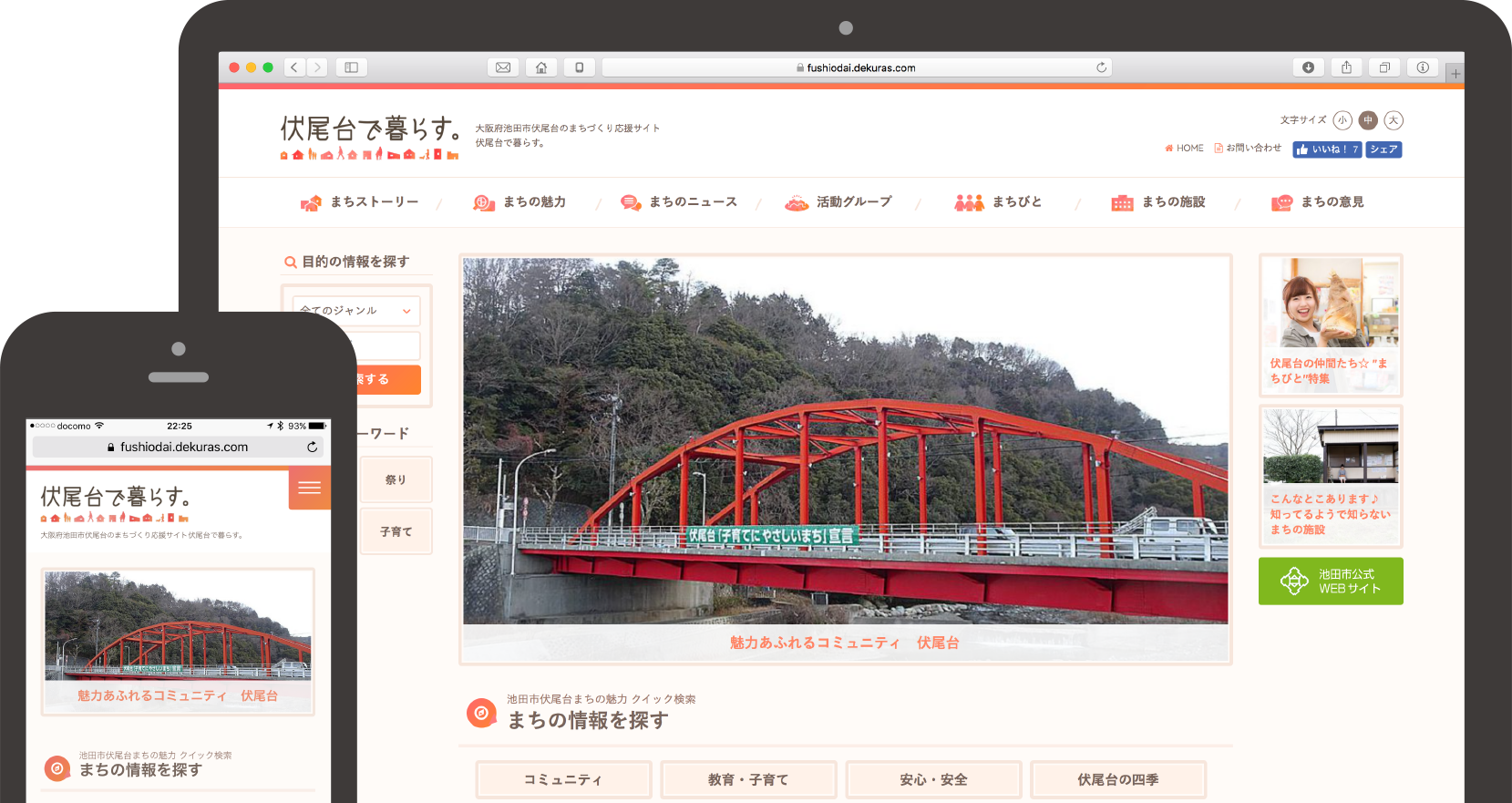Select the 伏尾台の四季 quick search category
The image size is (1512, 803).
1118,780
